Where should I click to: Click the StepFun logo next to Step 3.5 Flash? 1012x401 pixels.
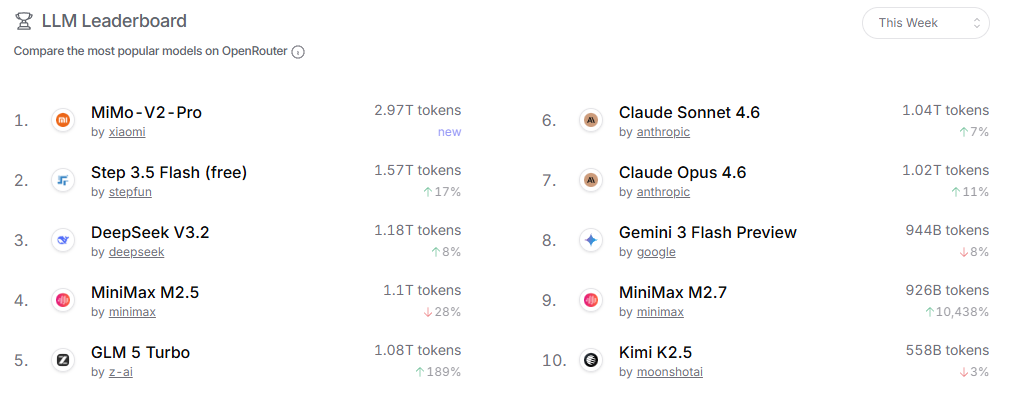tap(63, 181)
